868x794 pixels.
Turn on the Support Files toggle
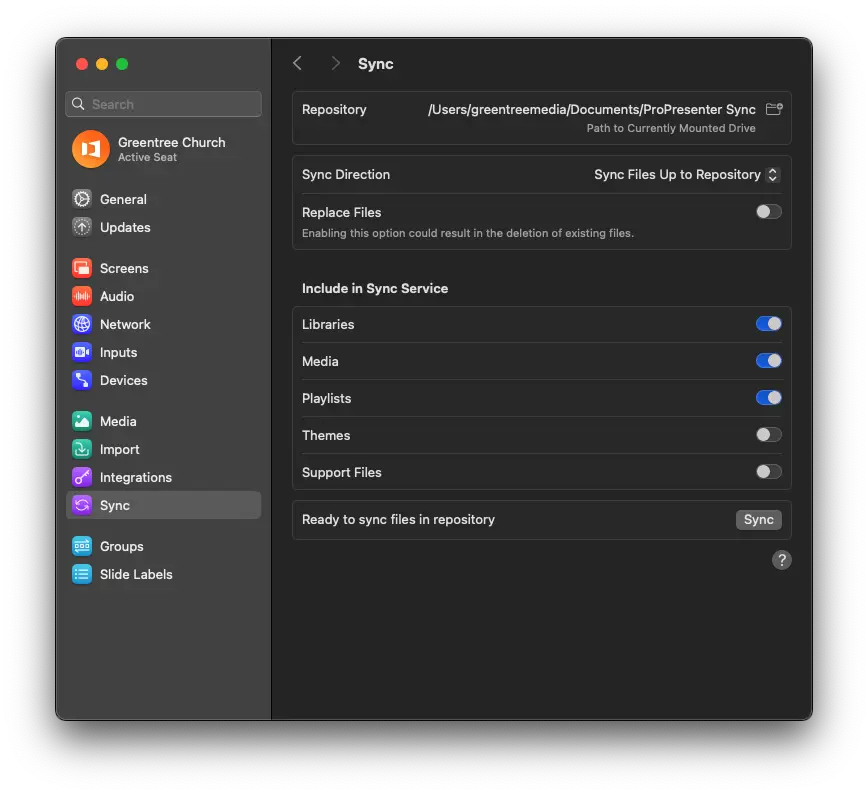coord(768,471)
